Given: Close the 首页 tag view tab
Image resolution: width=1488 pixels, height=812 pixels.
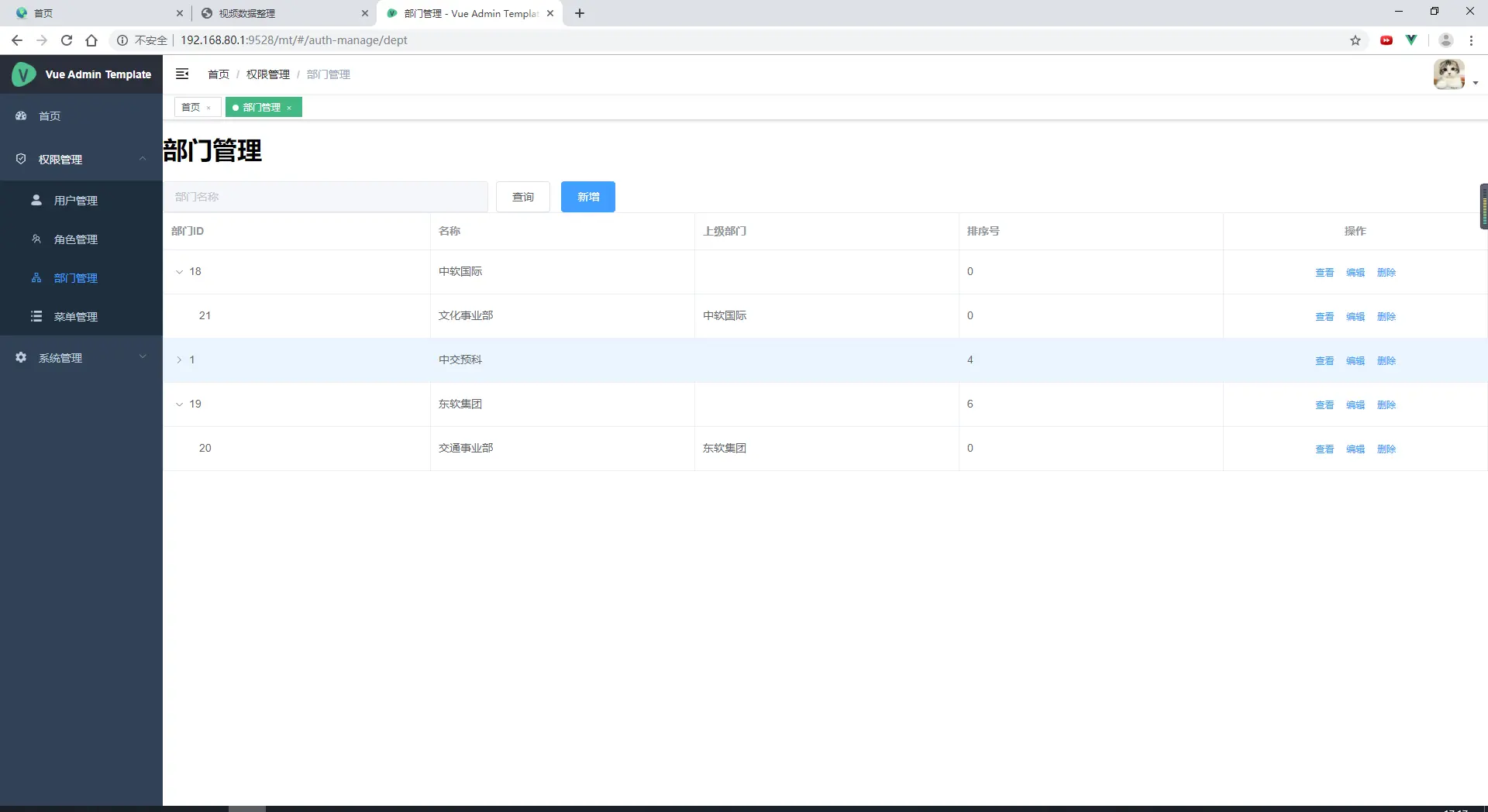Looking at the screenshot, I should coord(208,108).
